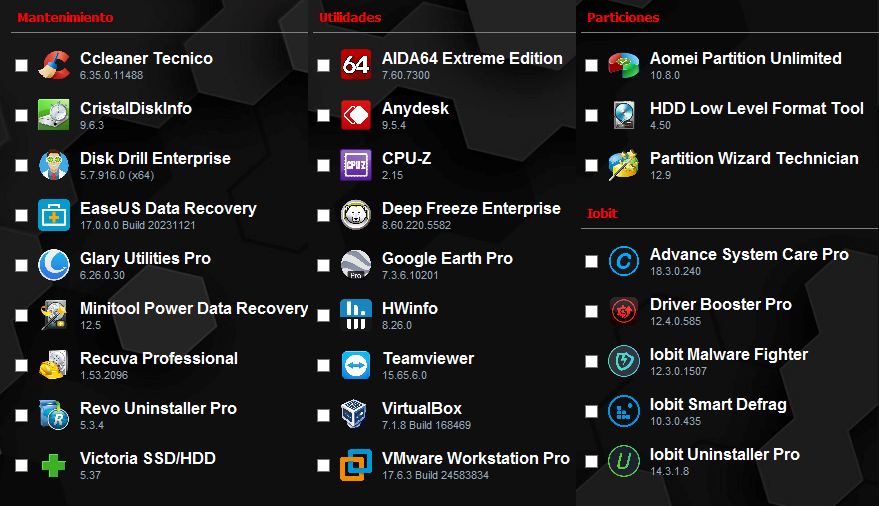Click the "Driver Booster Pro" title text
This screenshot has height=506, width=879.
point(721,304)
